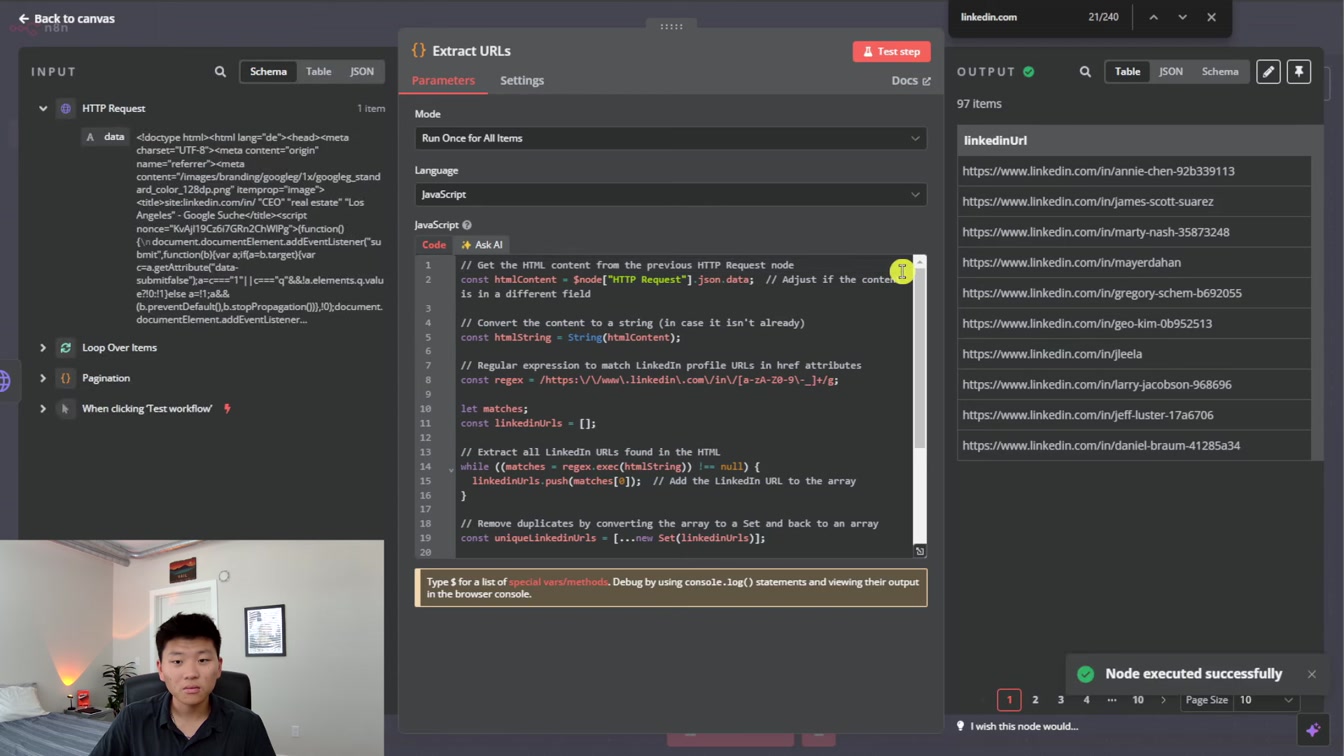Select the Schema view in INPUT panel

point(268,72)
